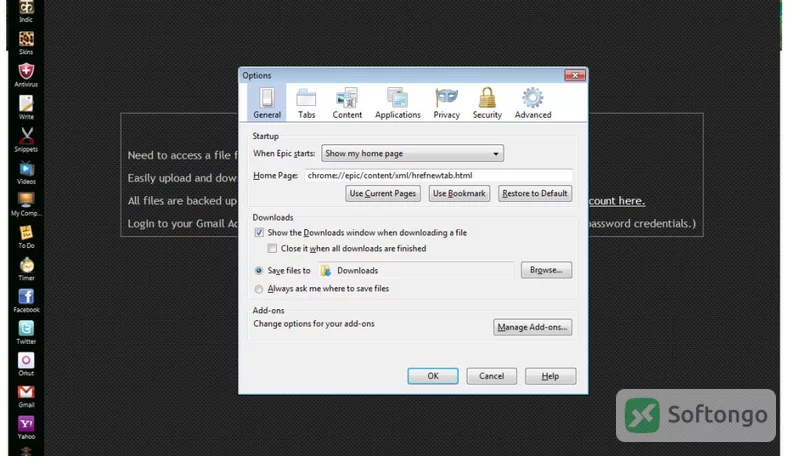
Task: Switch to the Content options tab
Action: click(347, 103)
